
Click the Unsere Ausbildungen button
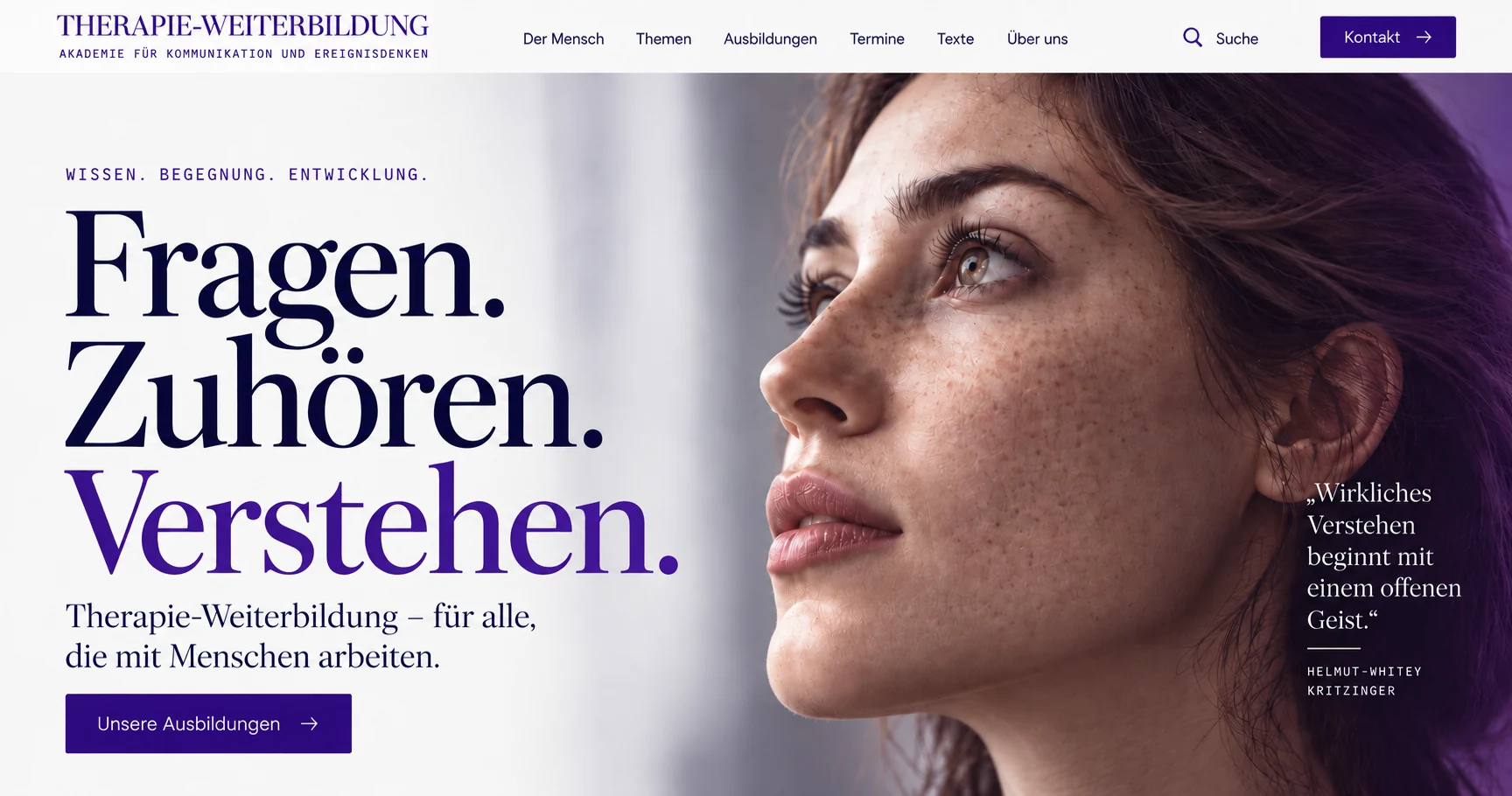[208, 723]
